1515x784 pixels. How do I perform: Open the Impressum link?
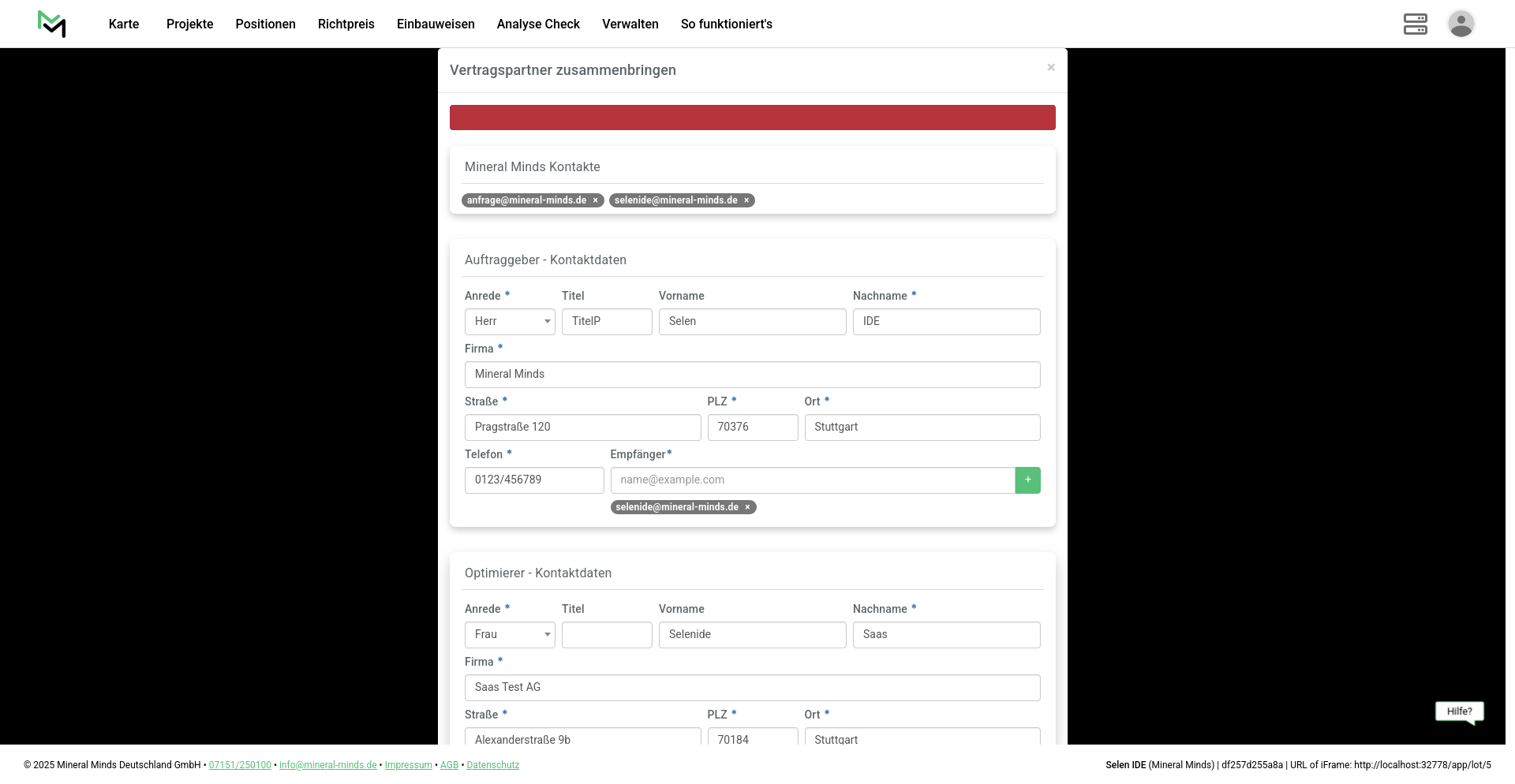tap(408, 765)
